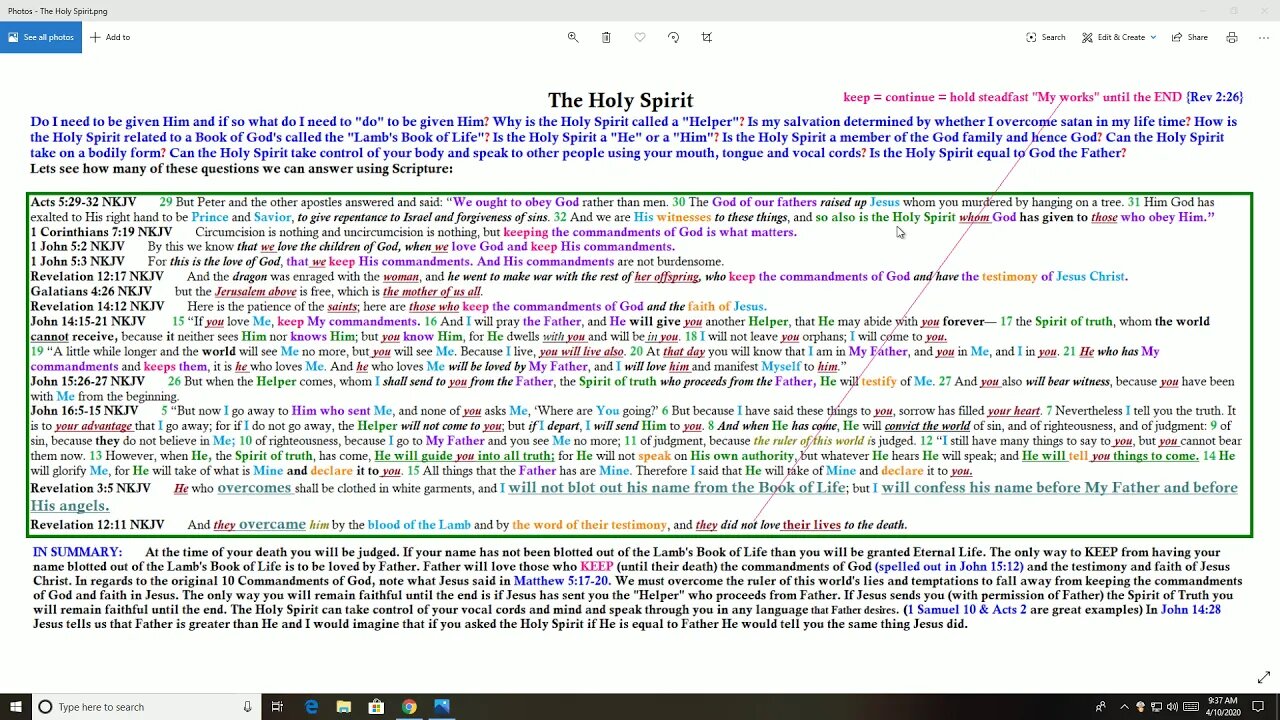Go back to See all photos

[x=41, y=37]
